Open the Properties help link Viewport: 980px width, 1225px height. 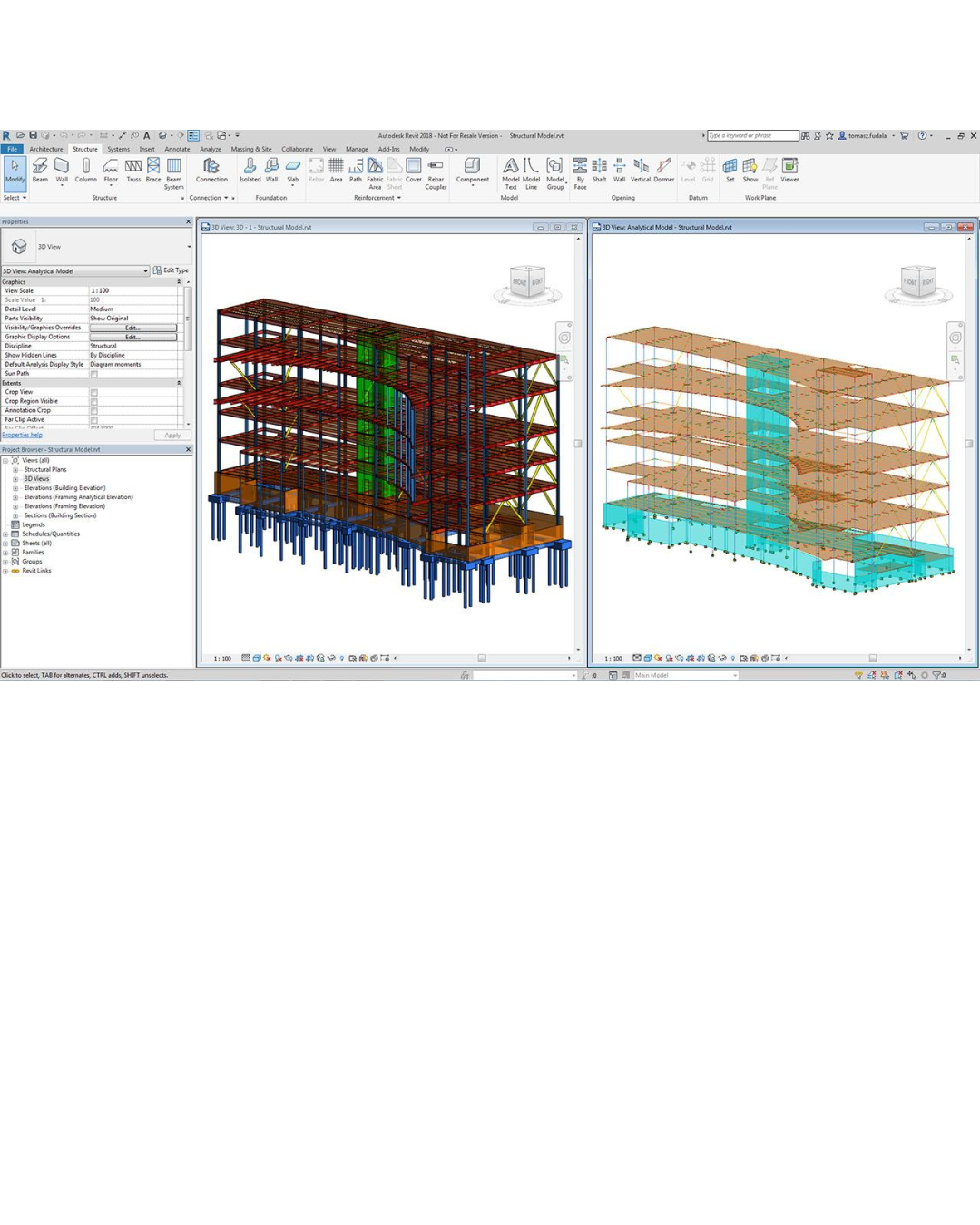click(23, 435)
